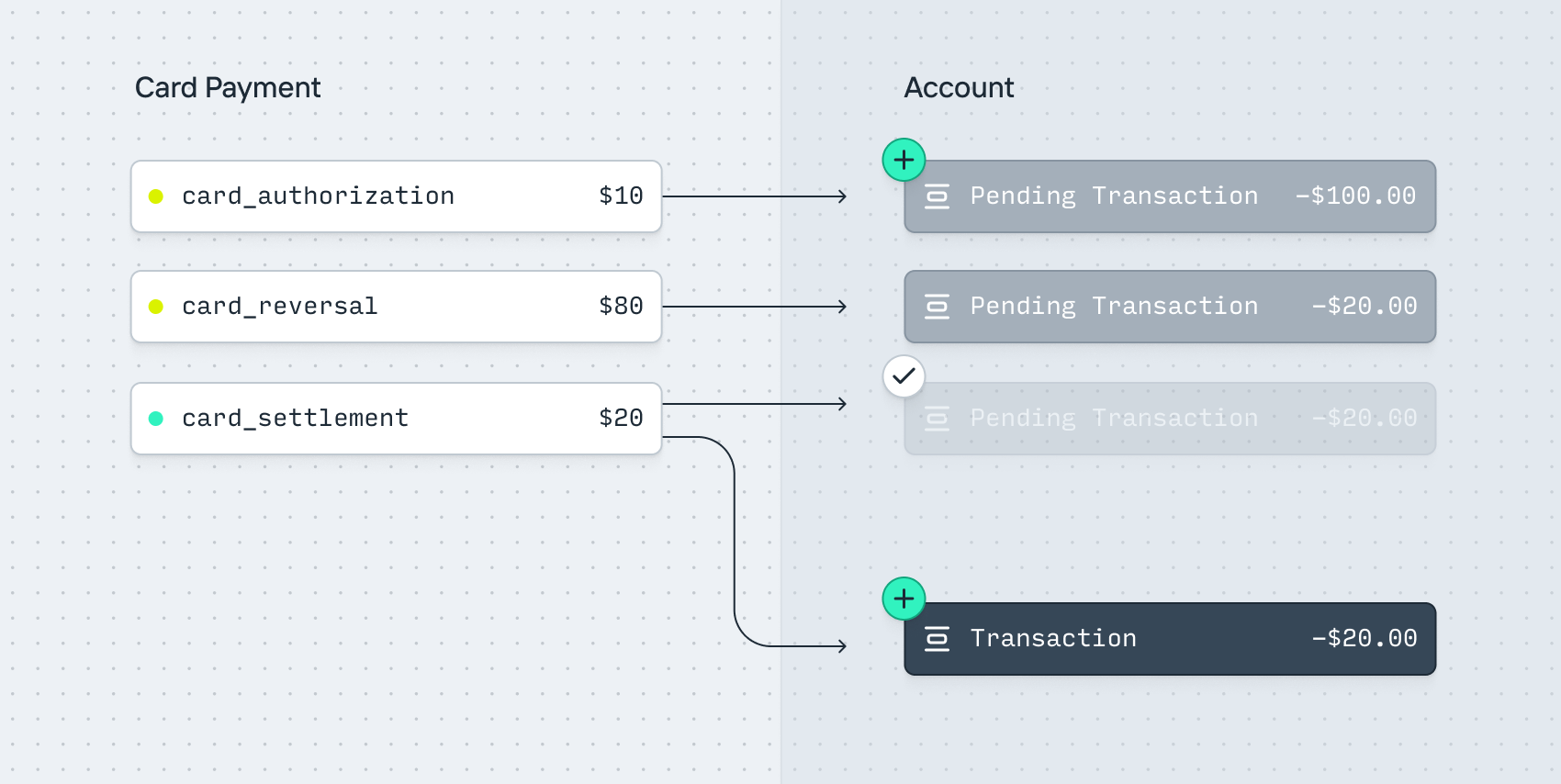Screen dimensions: 1561x784
Task: Click the curved arrow pointing to Transaction
Action: point(736,551)
